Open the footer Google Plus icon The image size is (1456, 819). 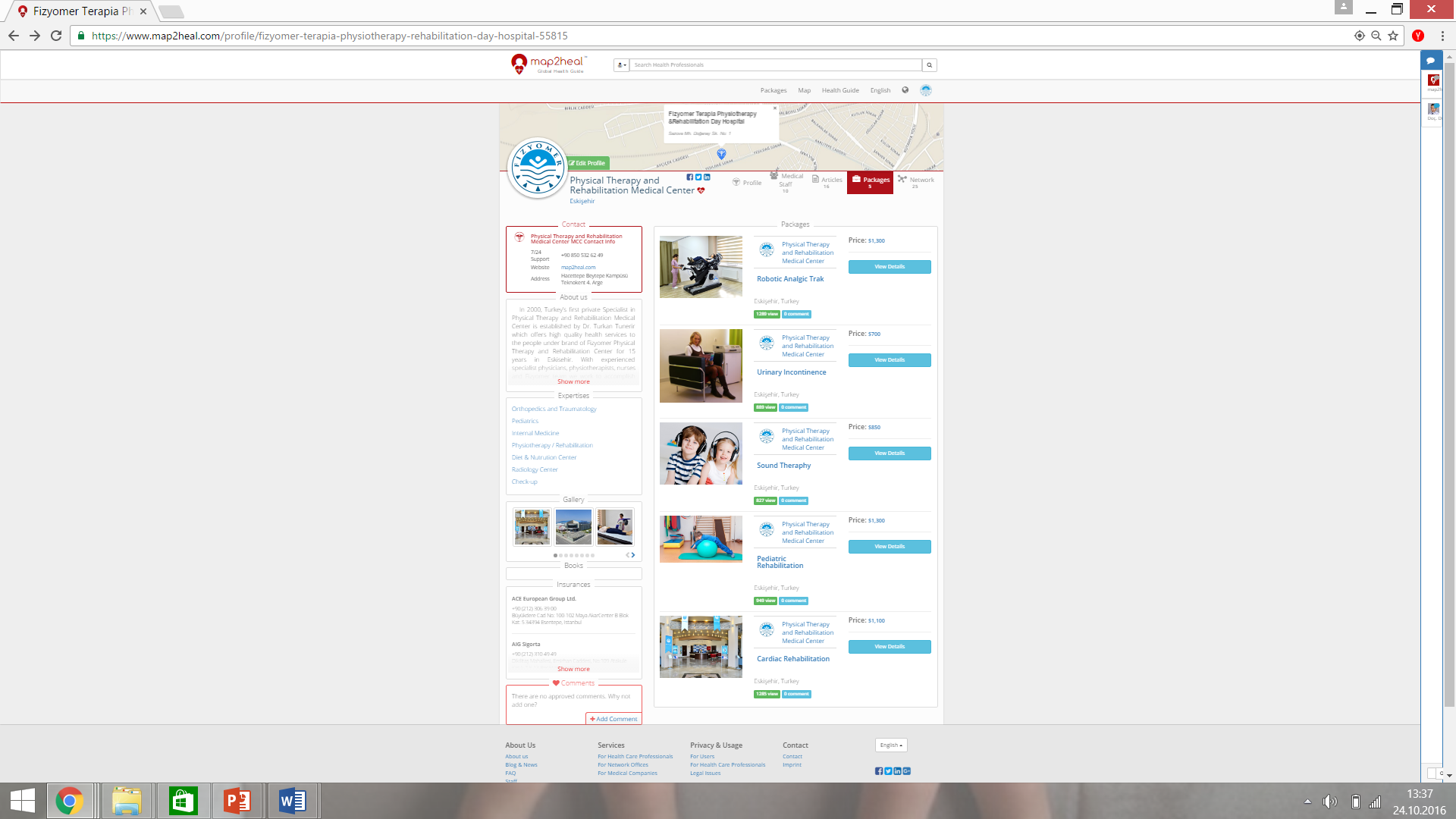coord(906,771)
